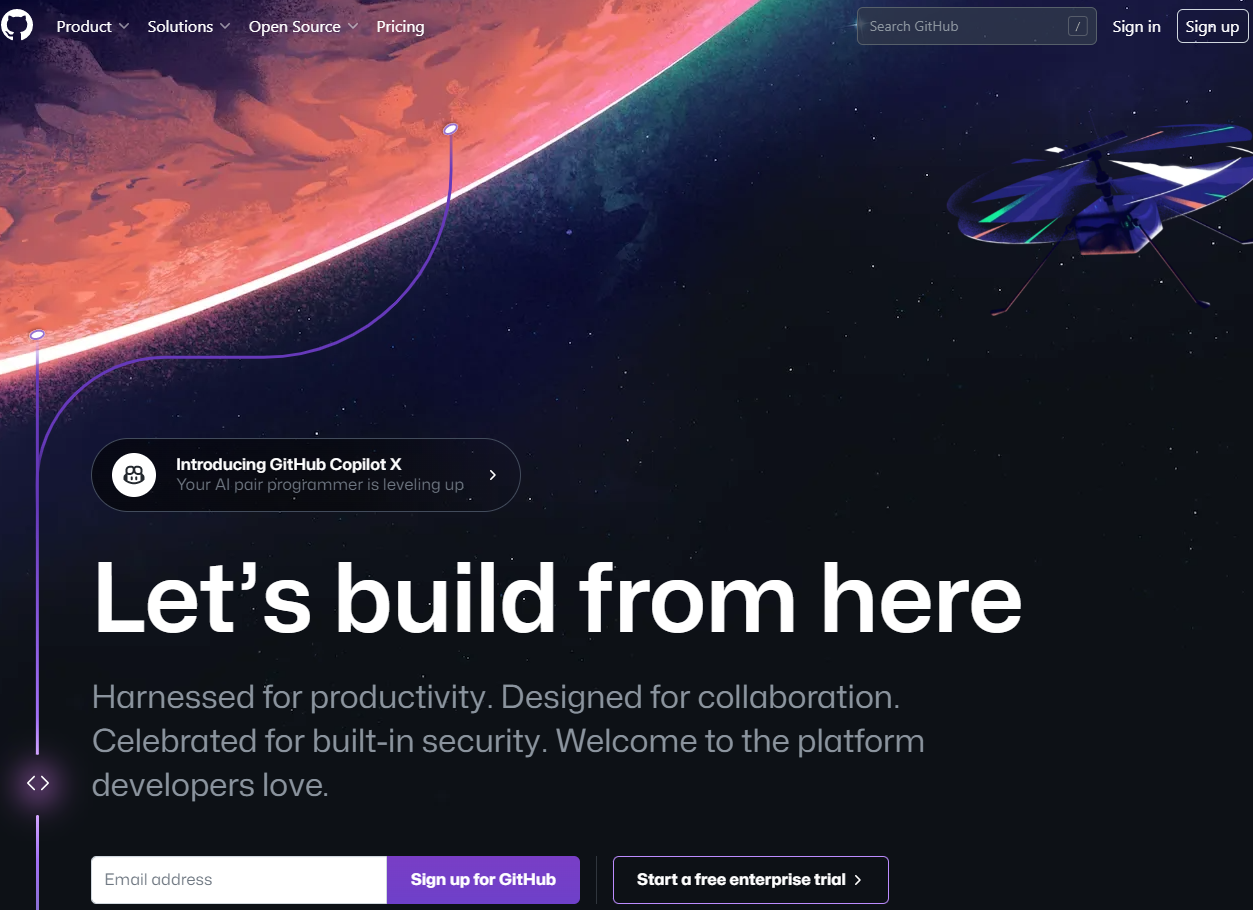Screen dimensions: 1253x910
Task: Open the Pricing page
Action: [400, 27]
